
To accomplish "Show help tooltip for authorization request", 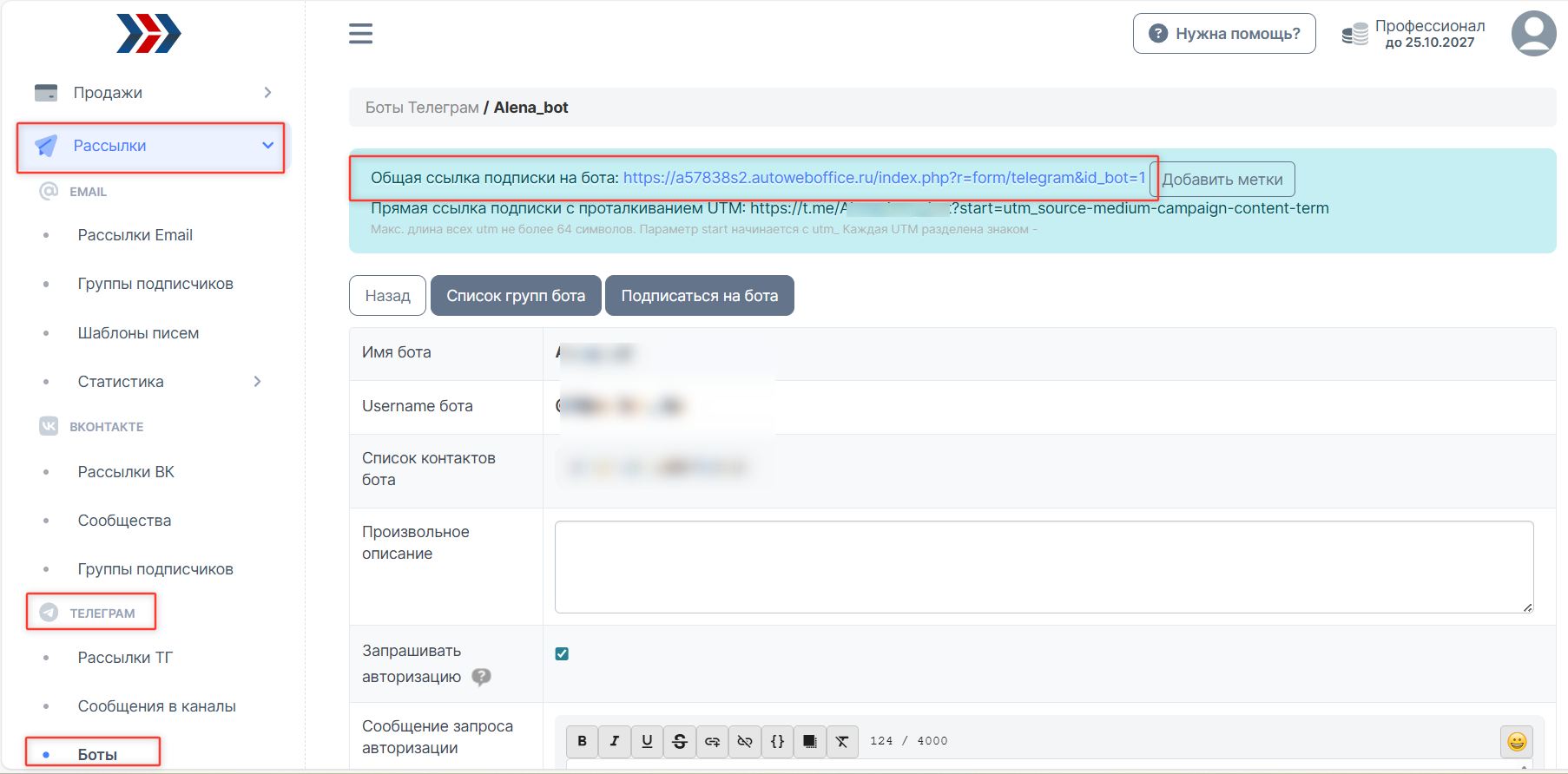I will pos(481,677).
